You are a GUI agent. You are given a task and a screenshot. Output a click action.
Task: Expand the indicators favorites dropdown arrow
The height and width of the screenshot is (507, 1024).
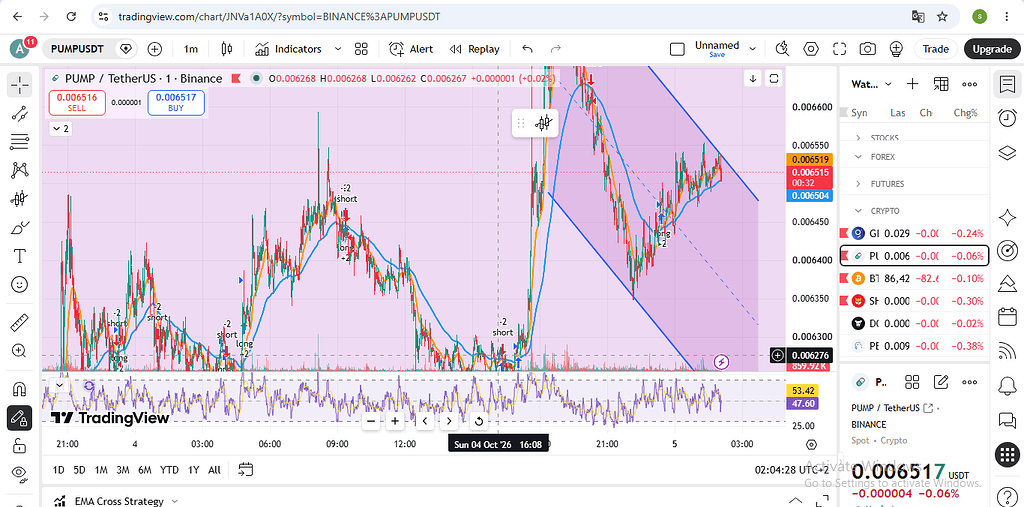coord(338,49)
